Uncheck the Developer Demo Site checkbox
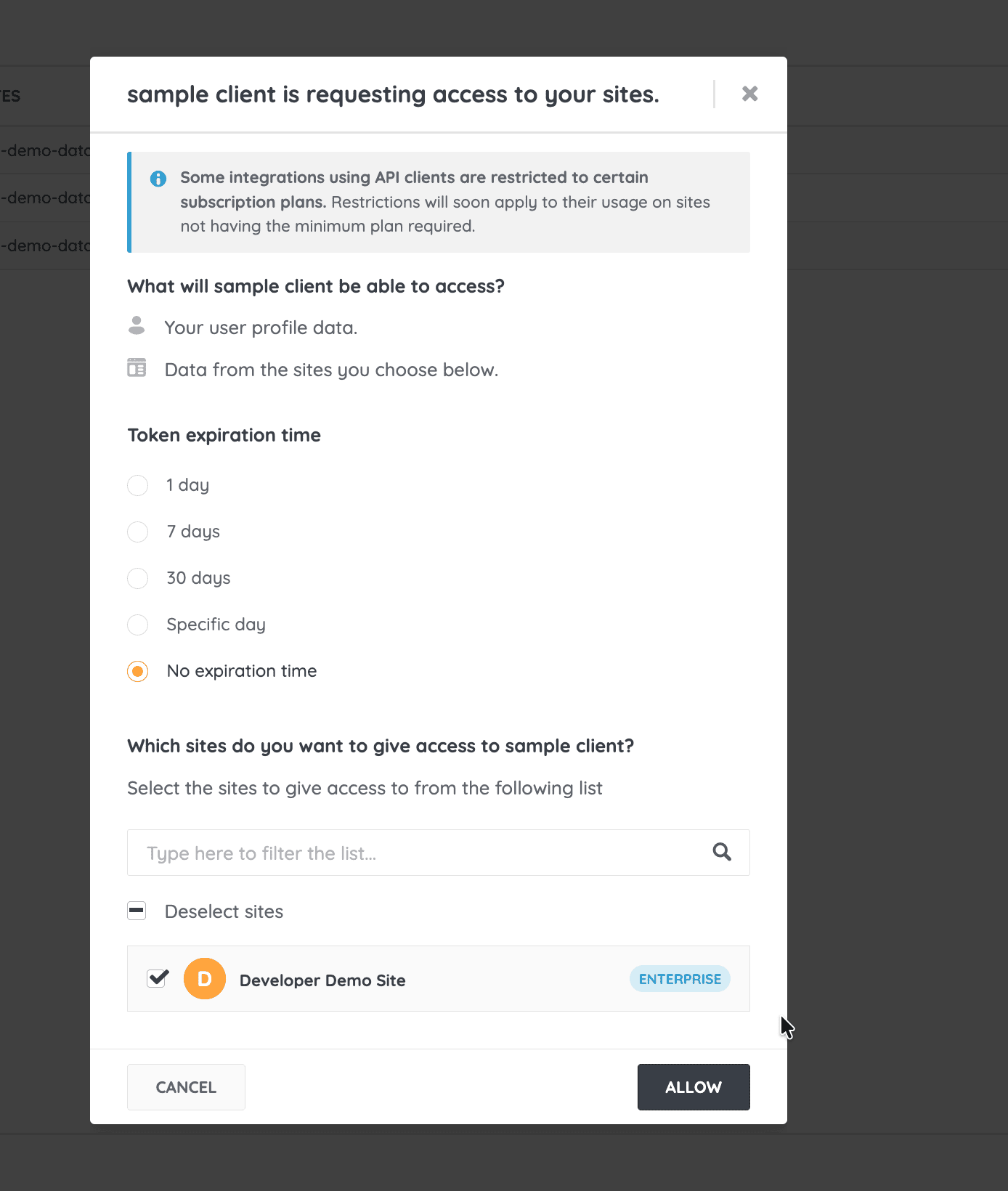 tap(158, 979)
